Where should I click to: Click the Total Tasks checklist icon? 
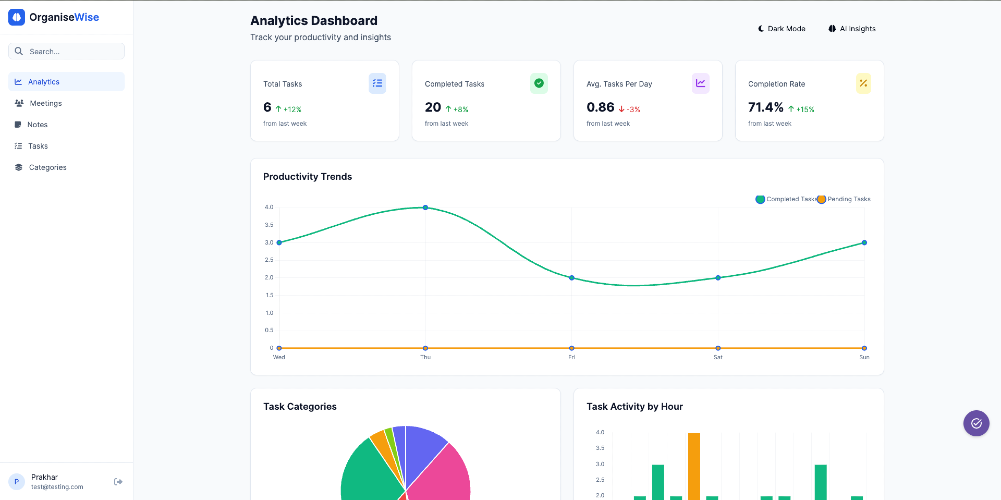377,83
